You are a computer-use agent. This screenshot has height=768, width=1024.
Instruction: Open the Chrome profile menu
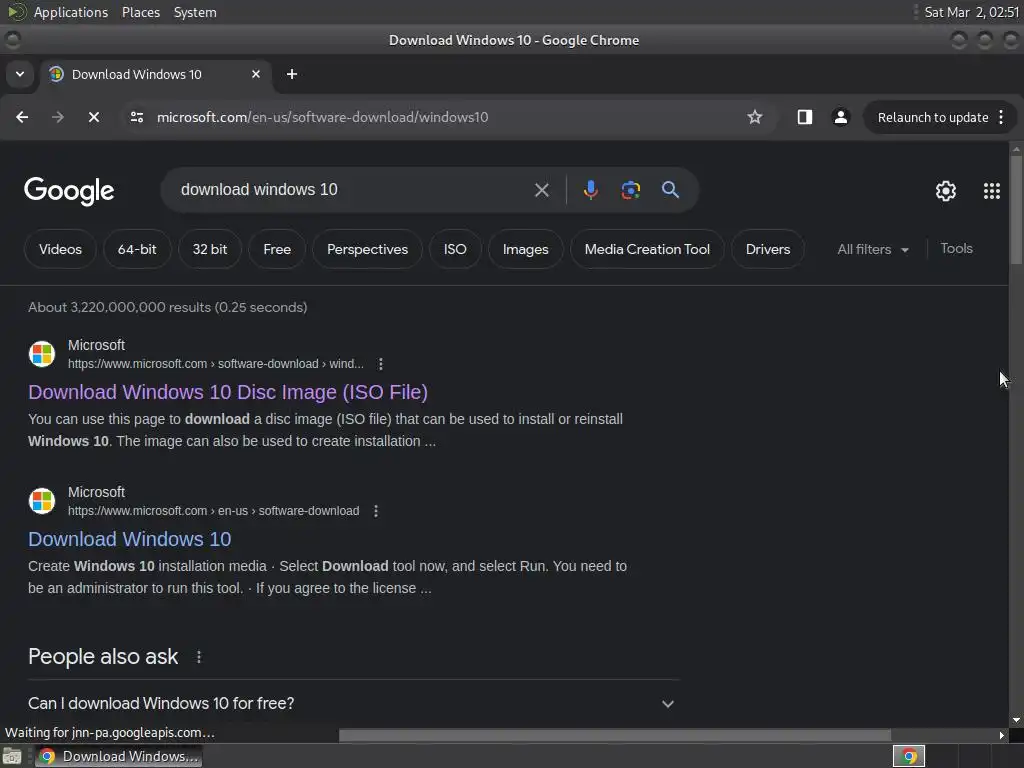pos(841,117)
